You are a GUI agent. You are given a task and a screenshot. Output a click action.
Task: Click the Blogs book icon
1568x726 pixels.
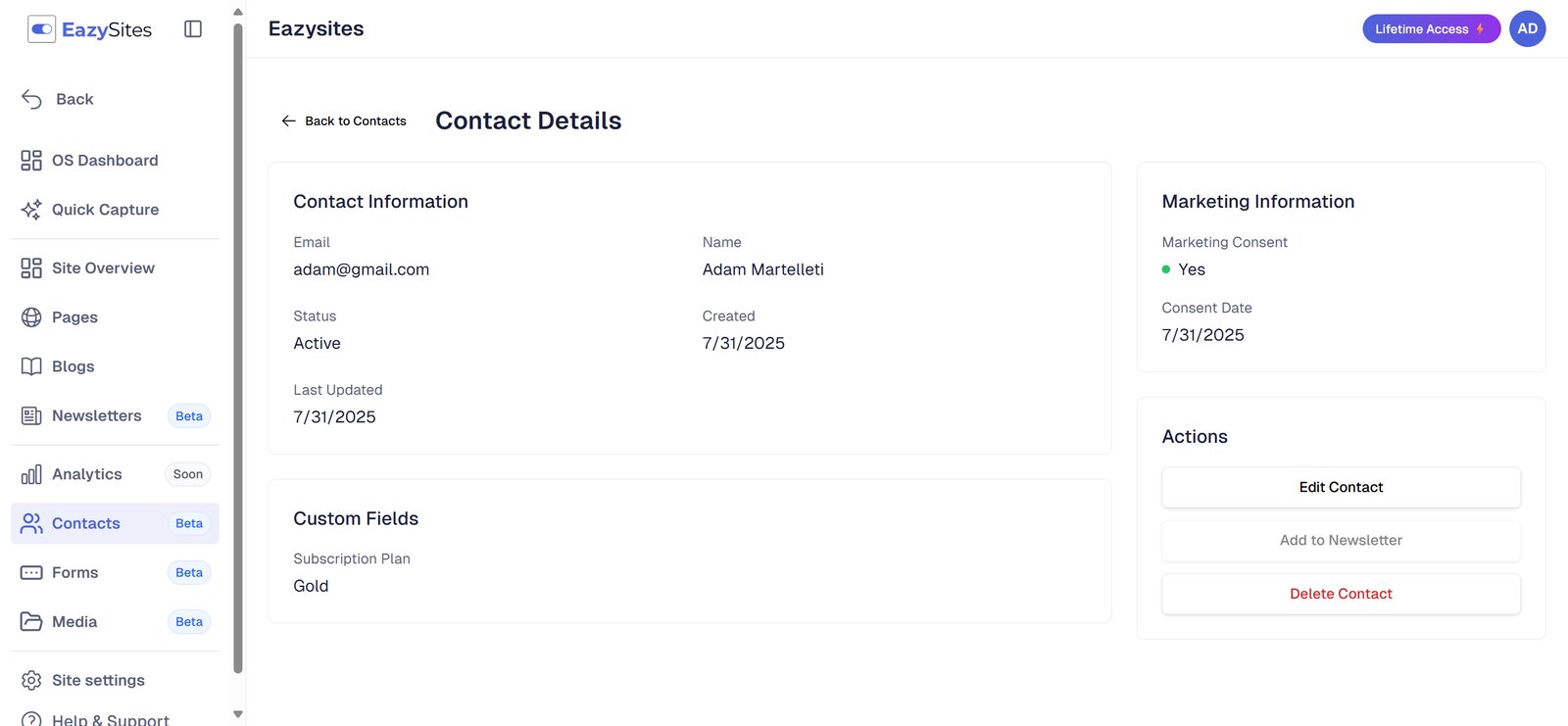(x=31, y=366)
